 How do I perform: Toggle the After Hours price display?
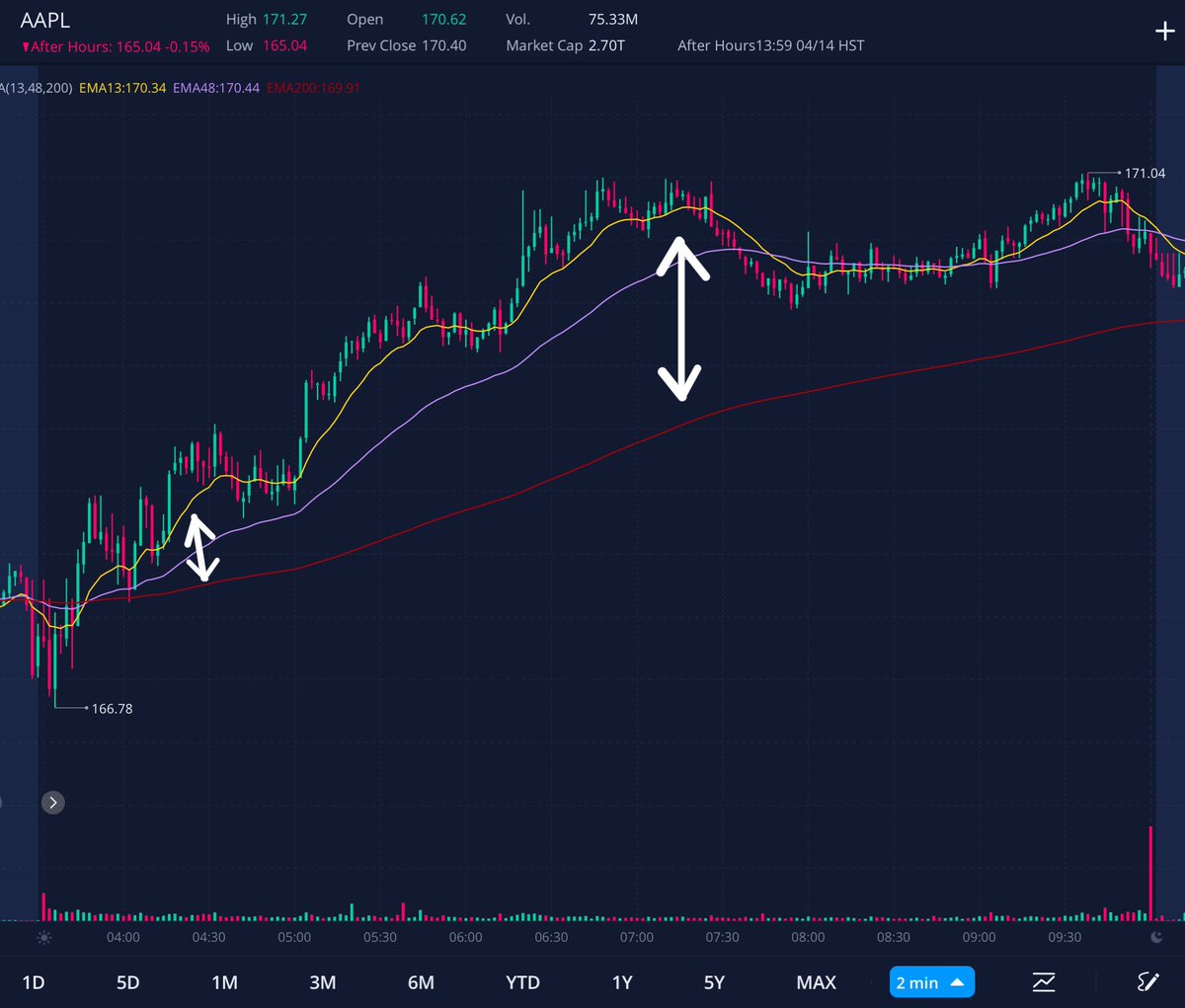pyautogui.click(x=114, y=45)
